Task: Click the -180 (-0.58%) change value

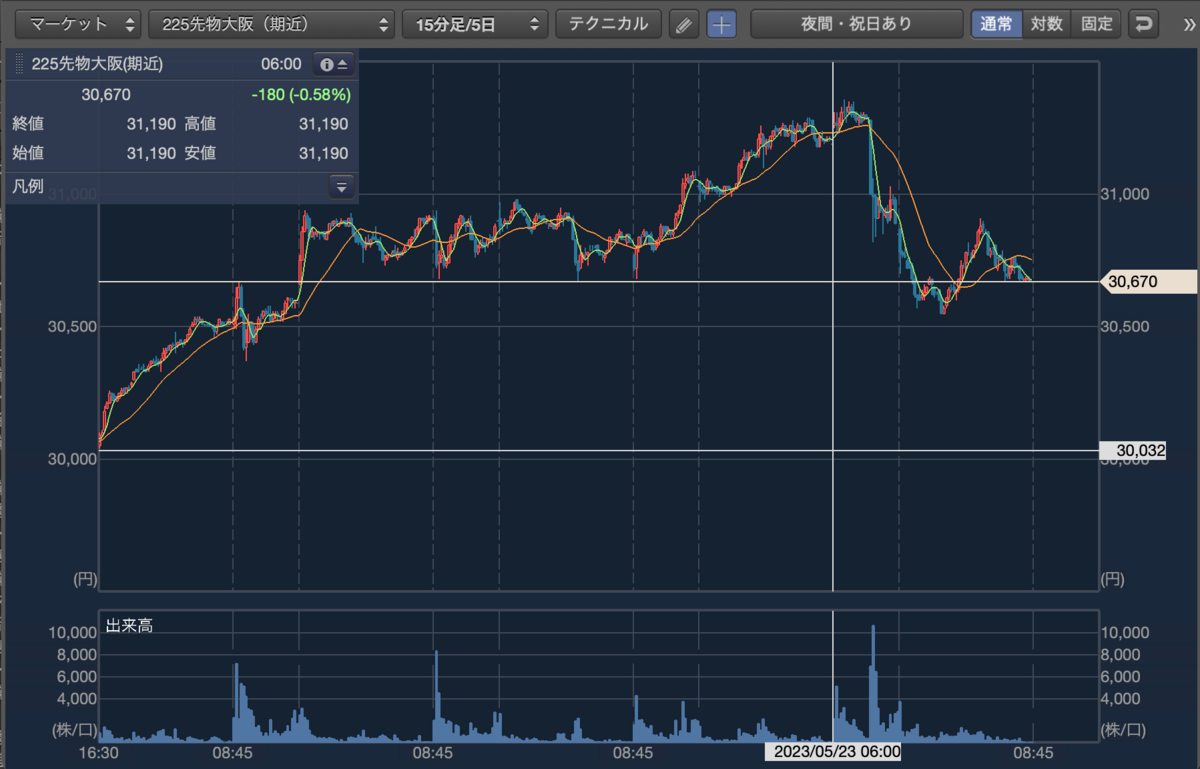Action: click(x=300, y=95)
